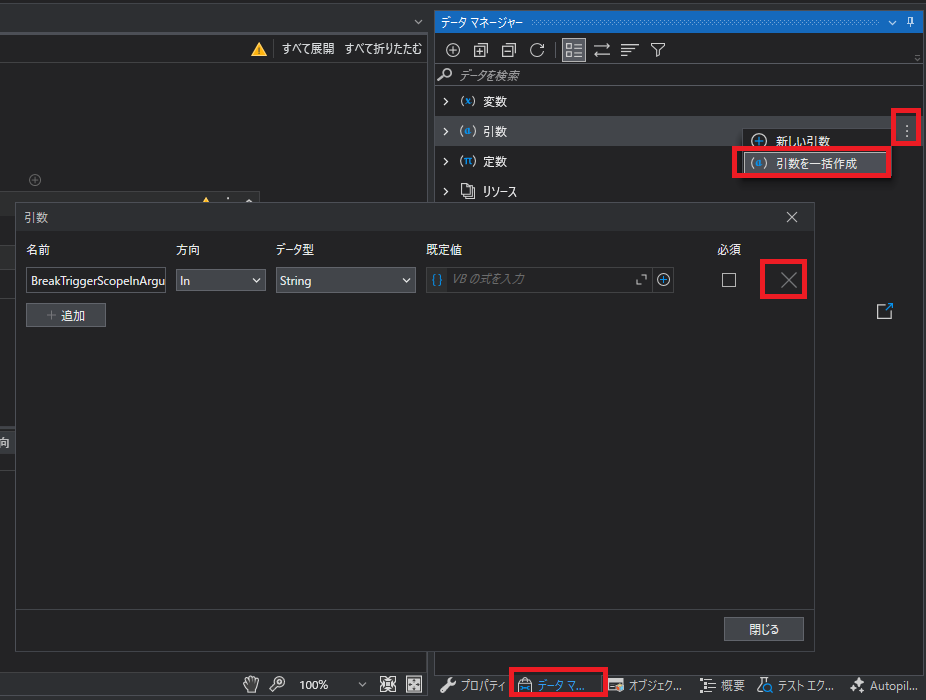This screenshot has width=926, height=700.
Task: Expand the 変数 tree node
Action: click(x=446, y=102)
